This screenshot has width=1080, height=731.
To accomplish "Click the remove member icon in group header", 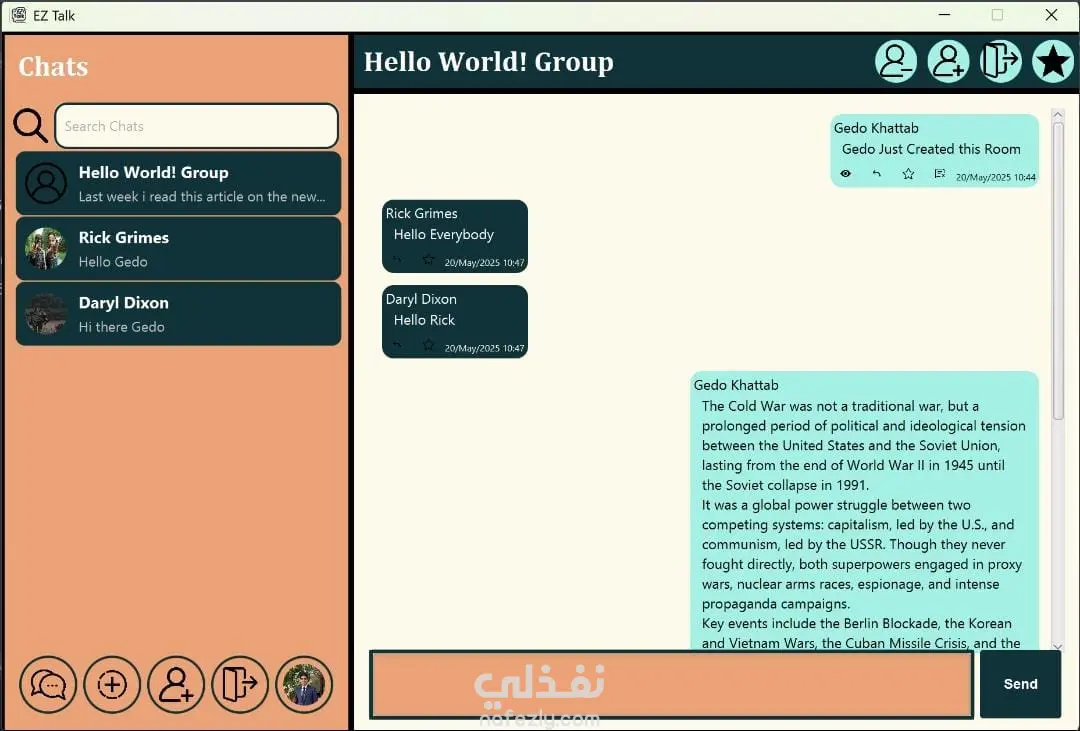I will (x=895, y=61).
